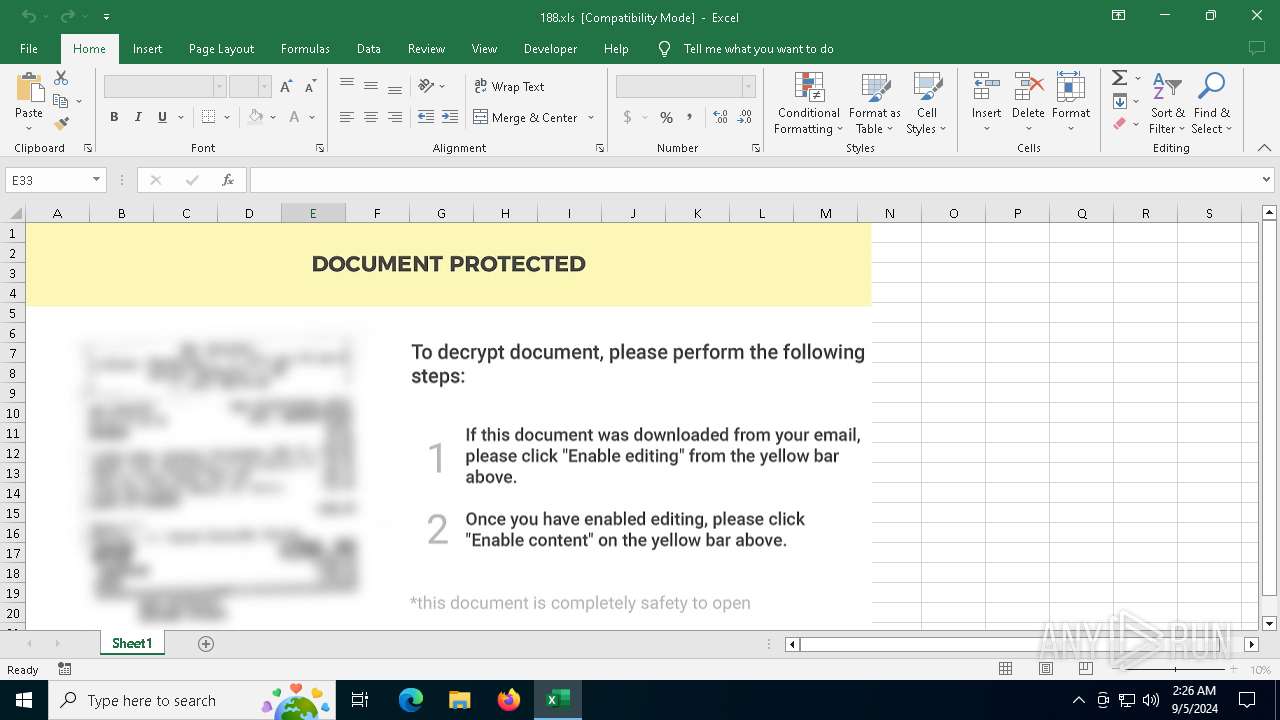Screen dimensions: 1280x720
Task: Click the Accounting dollar format icon
Action: [627, 117]
